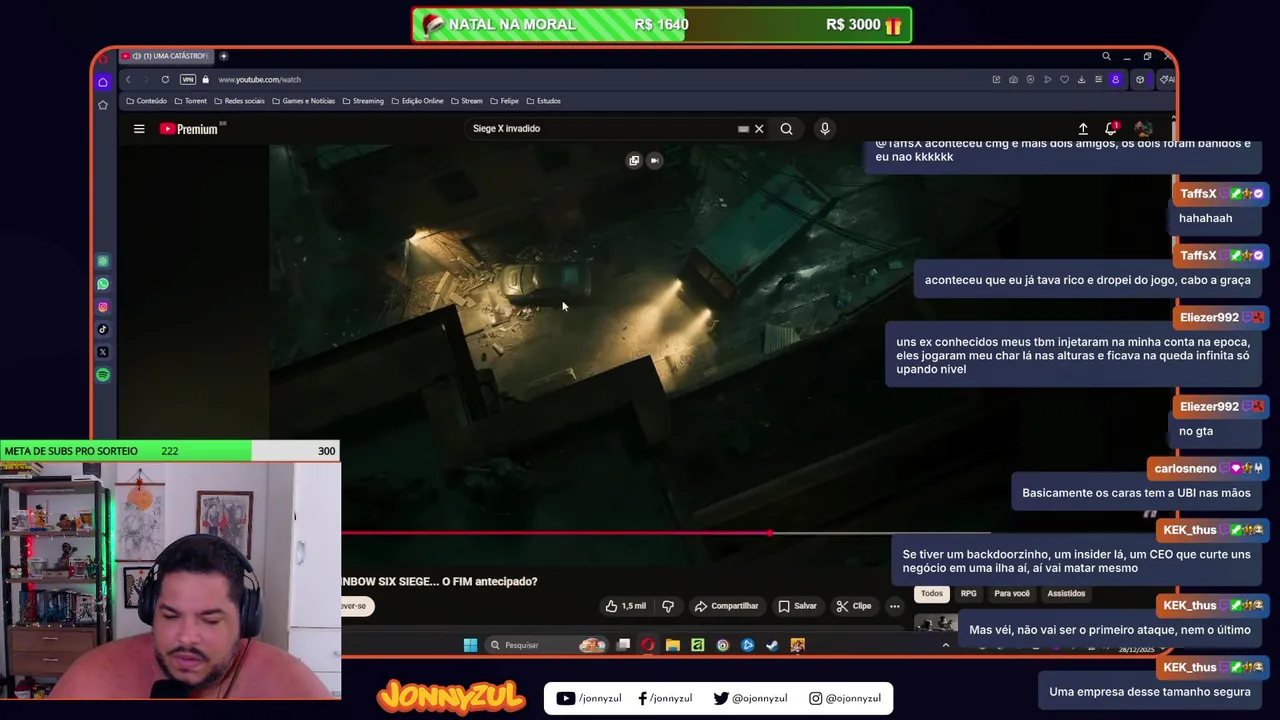Click the partially visible subscribe button

click(357, 606)
